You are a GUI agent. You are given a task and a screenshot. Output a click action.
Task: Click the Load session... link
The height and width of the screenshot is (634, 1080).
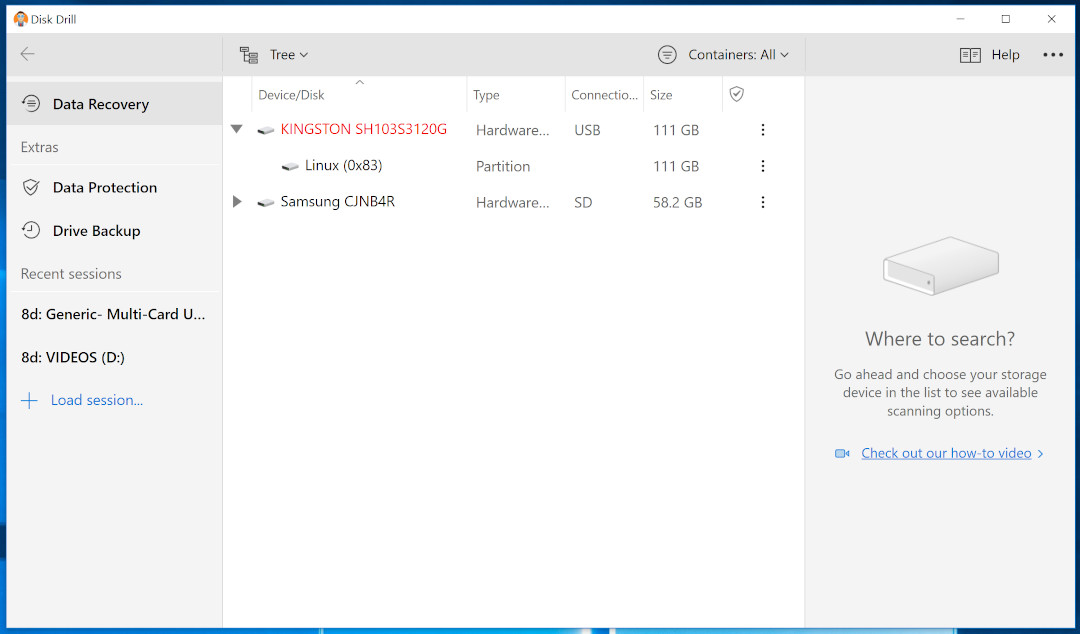point(96,400)
